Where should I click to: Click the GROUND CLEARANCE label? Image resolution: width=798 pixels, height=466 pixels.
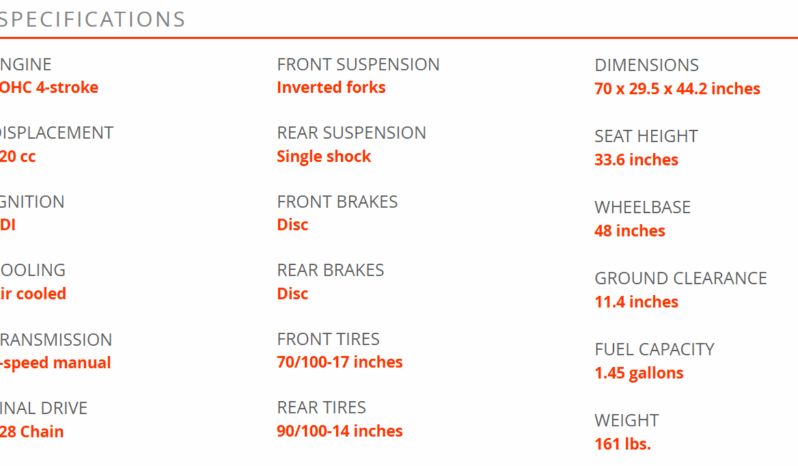680,278
